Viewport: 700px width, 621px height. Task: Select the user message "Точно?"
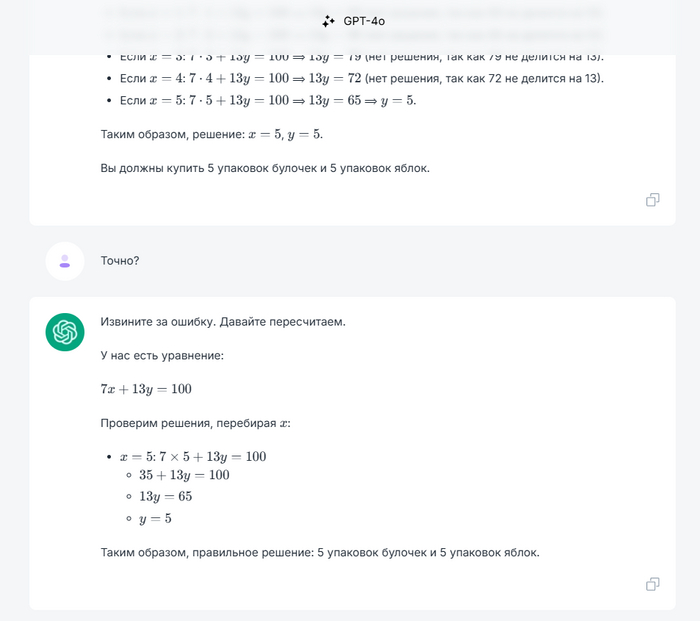click(120, 261)
